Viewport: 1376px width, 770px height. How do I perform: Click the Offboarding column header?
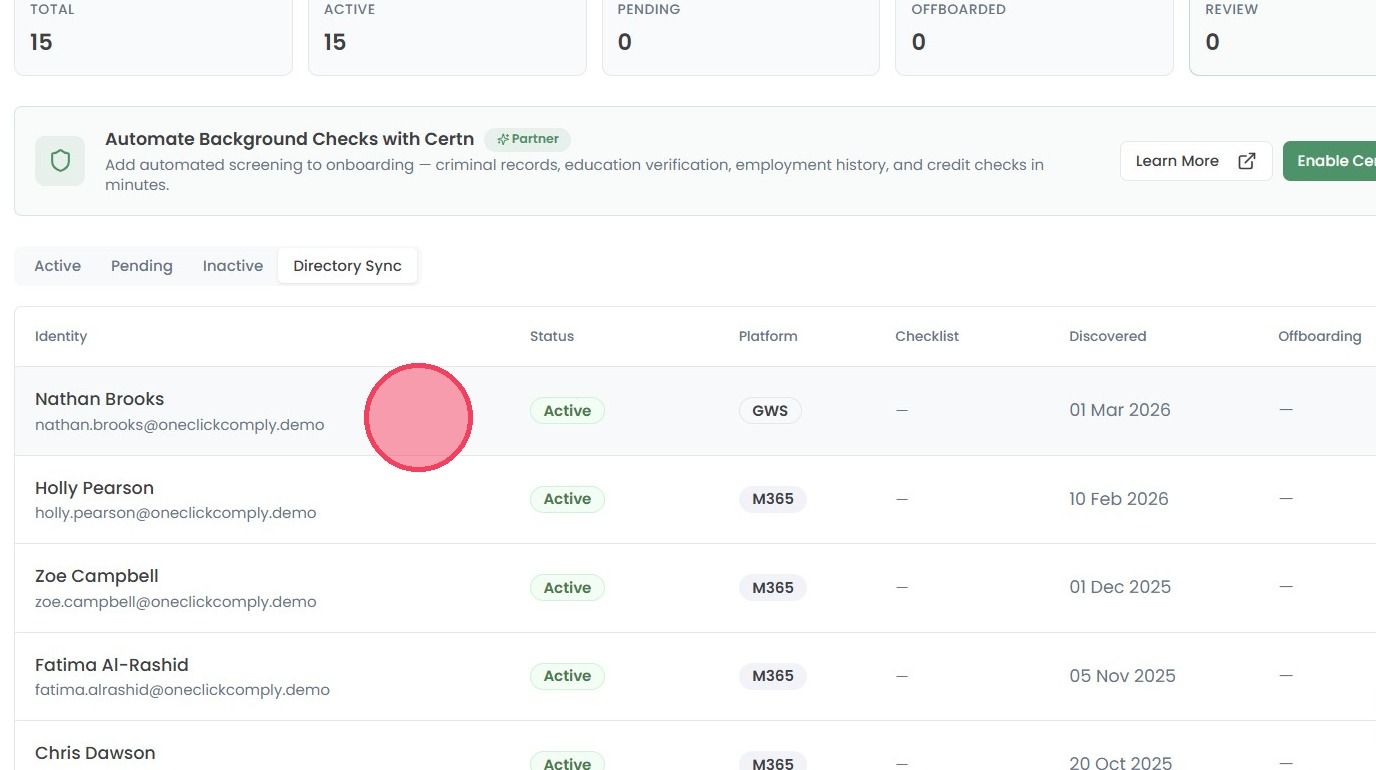point(1320,336)
